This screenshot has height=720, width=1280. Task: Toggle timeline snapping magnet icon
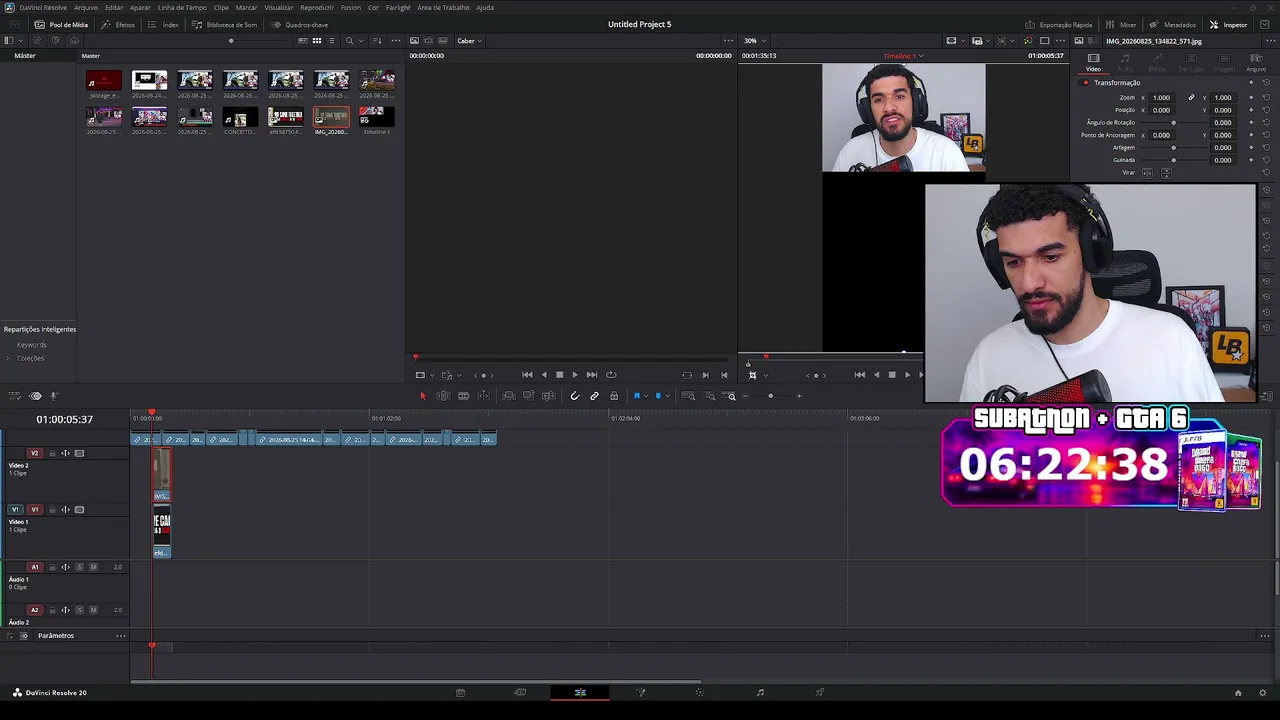coord(574,396)
